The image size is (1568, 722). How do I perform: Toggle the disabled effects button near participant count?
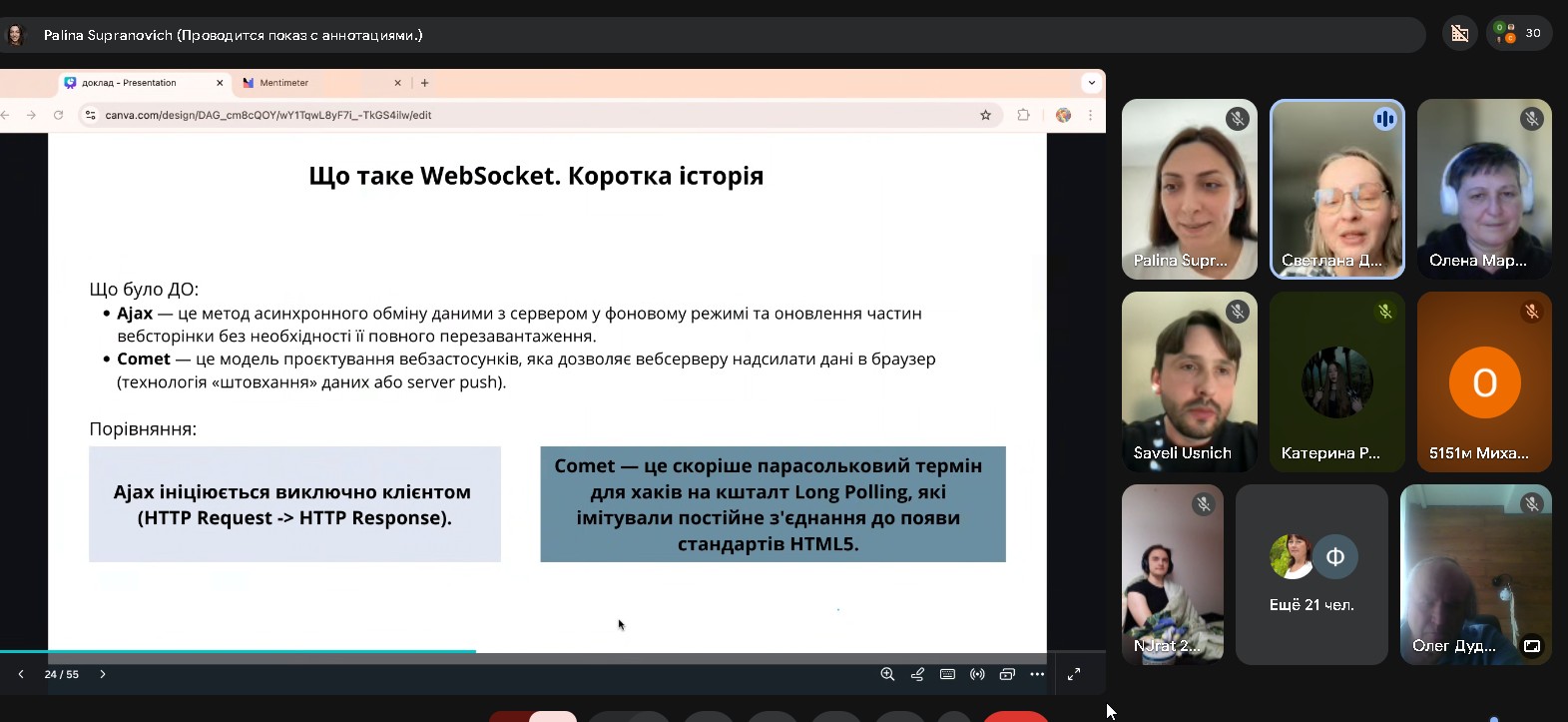pyautogui.click(x=1459, y=34)
